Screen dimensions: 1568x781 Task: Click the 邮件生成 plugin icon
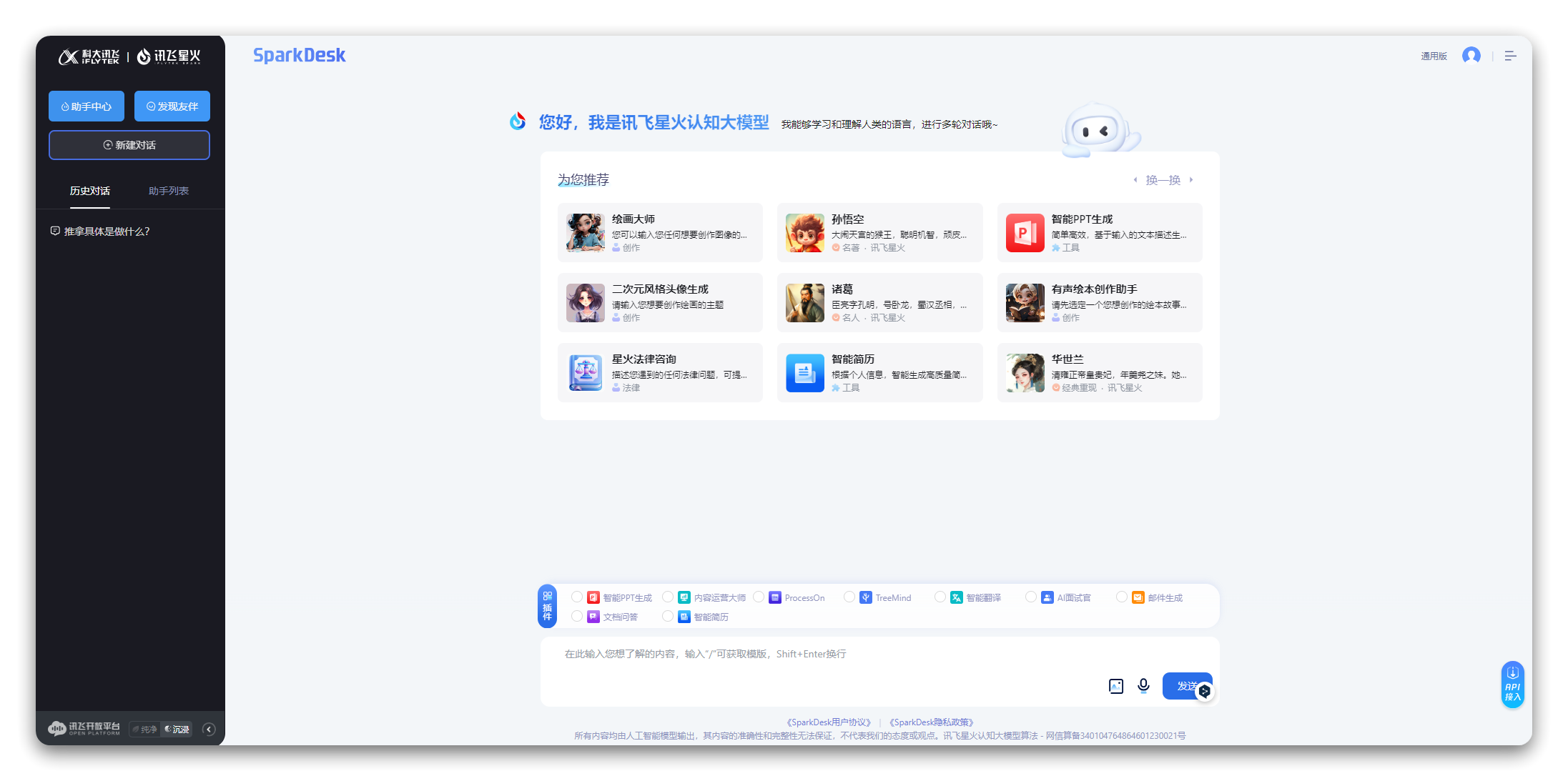point(1138,597)
